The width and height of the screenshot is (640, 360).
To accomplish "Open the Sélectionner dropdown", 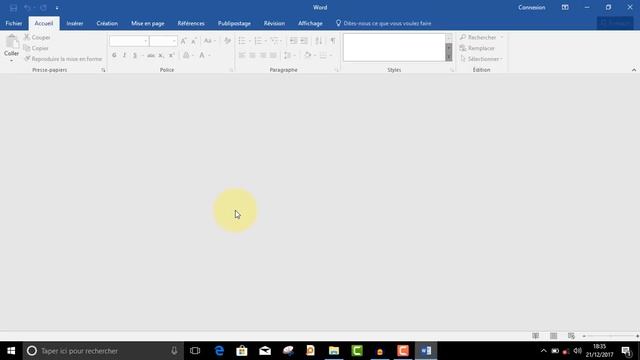I will click(481, 59).
